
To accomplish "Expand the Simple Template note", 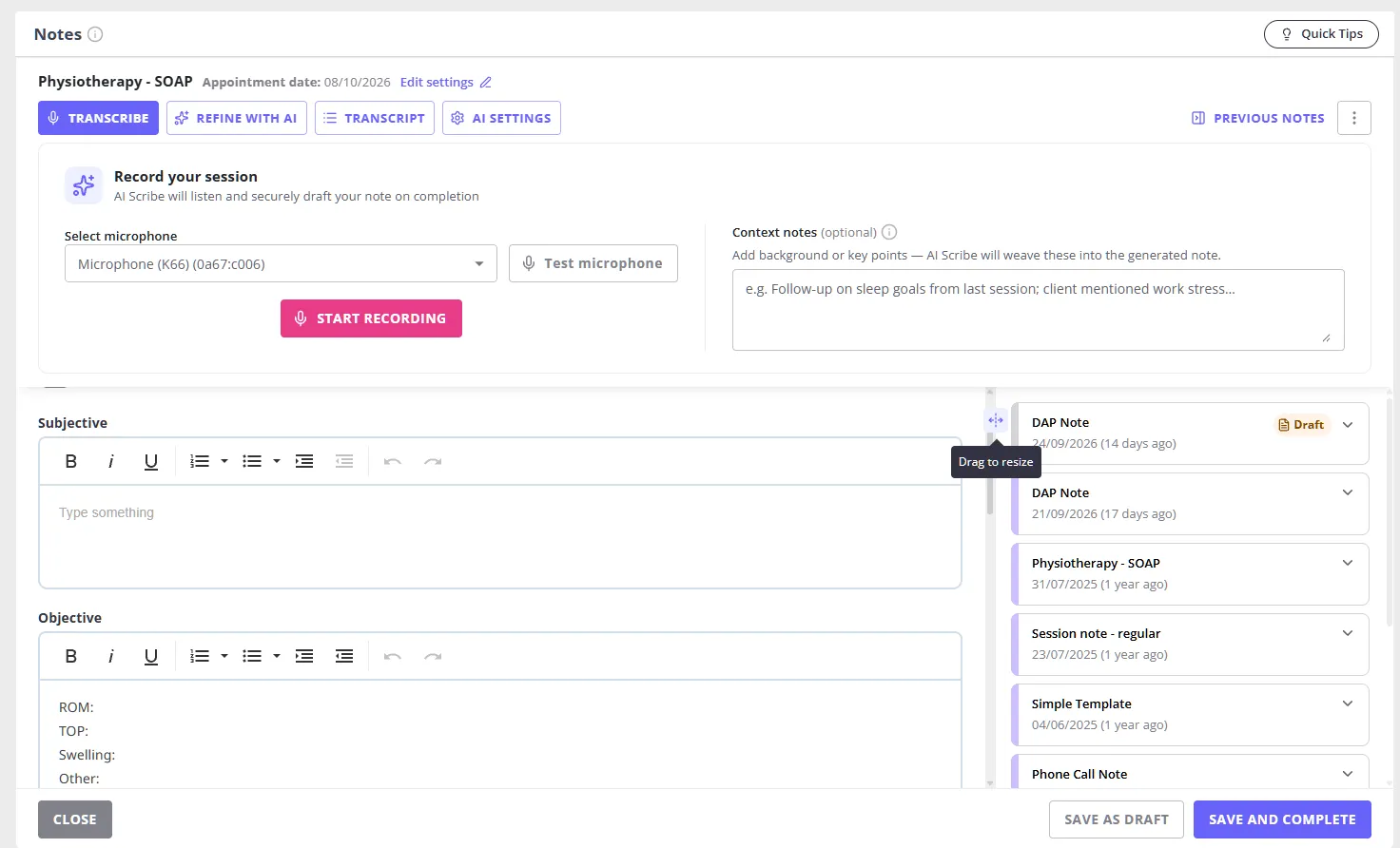I will pyautogui.click(x=1348, y=703).
